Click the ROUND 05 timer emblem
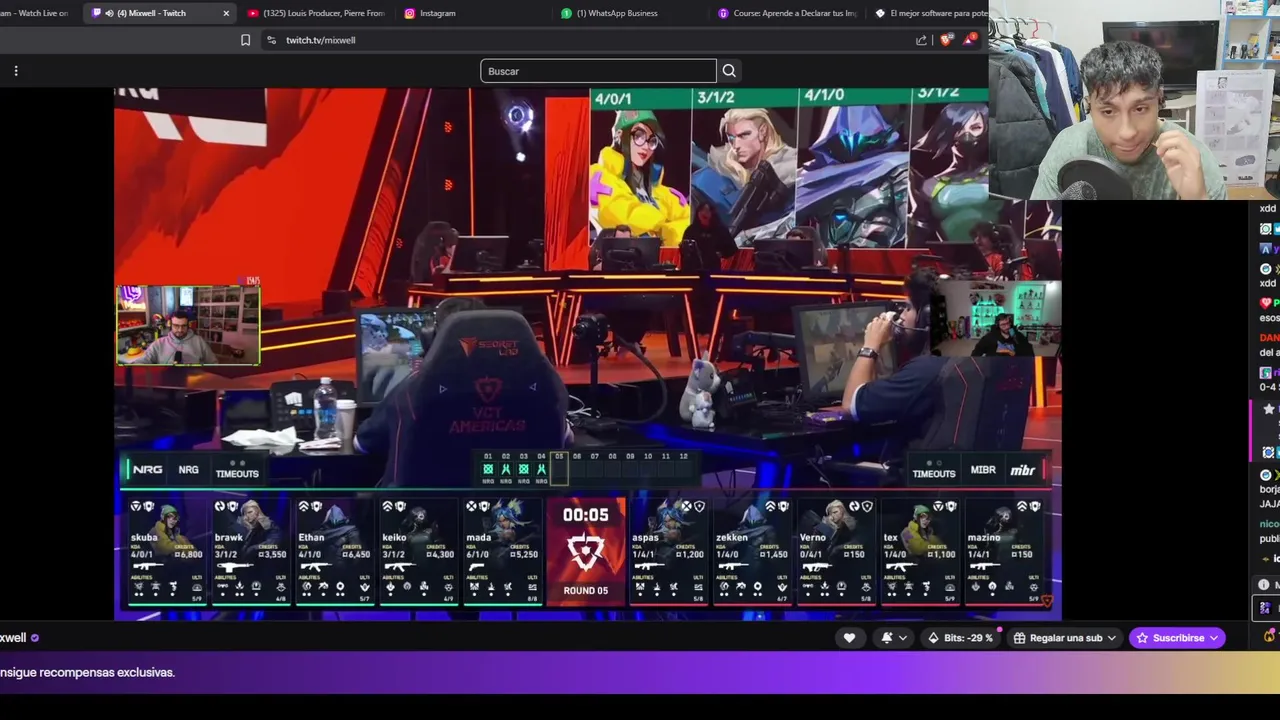 585,552
